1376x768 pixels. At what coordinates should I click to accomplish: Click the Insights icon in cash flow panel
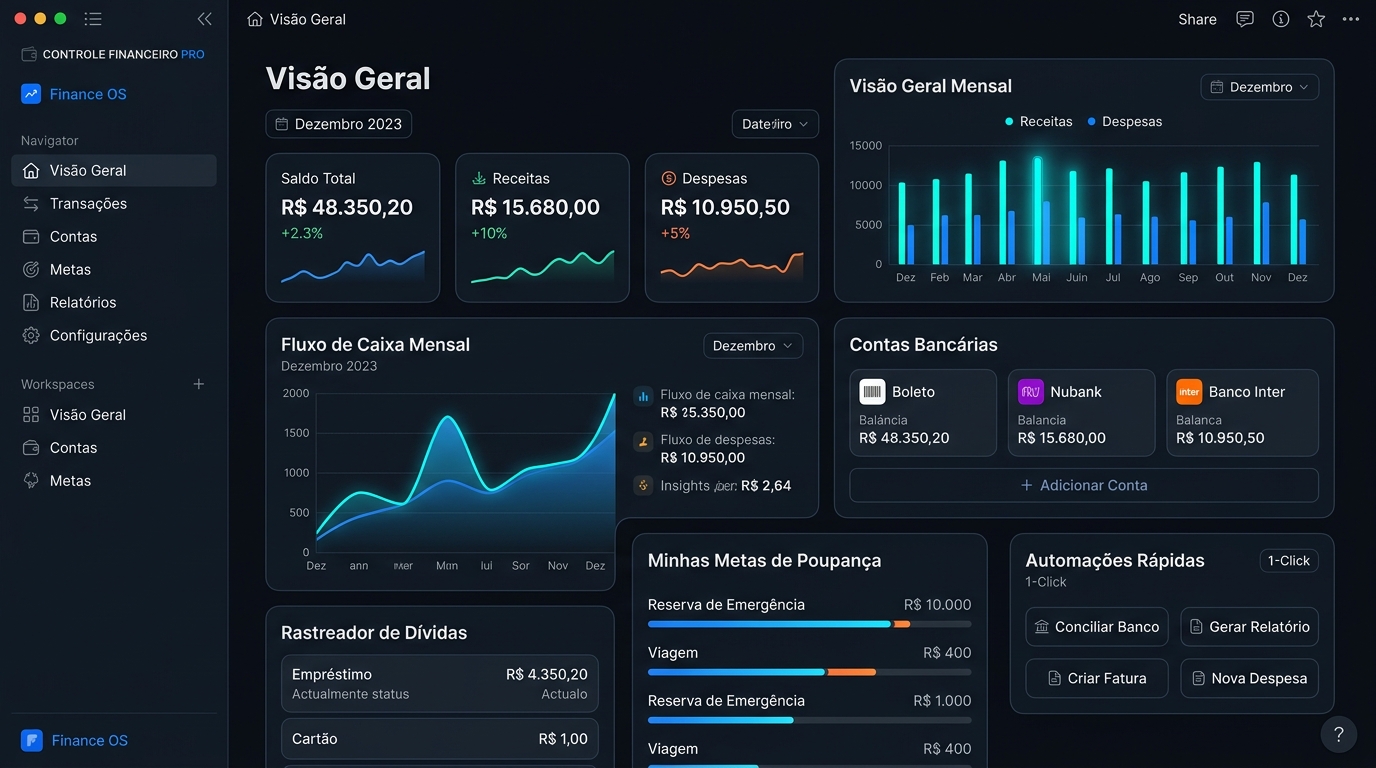643,485
